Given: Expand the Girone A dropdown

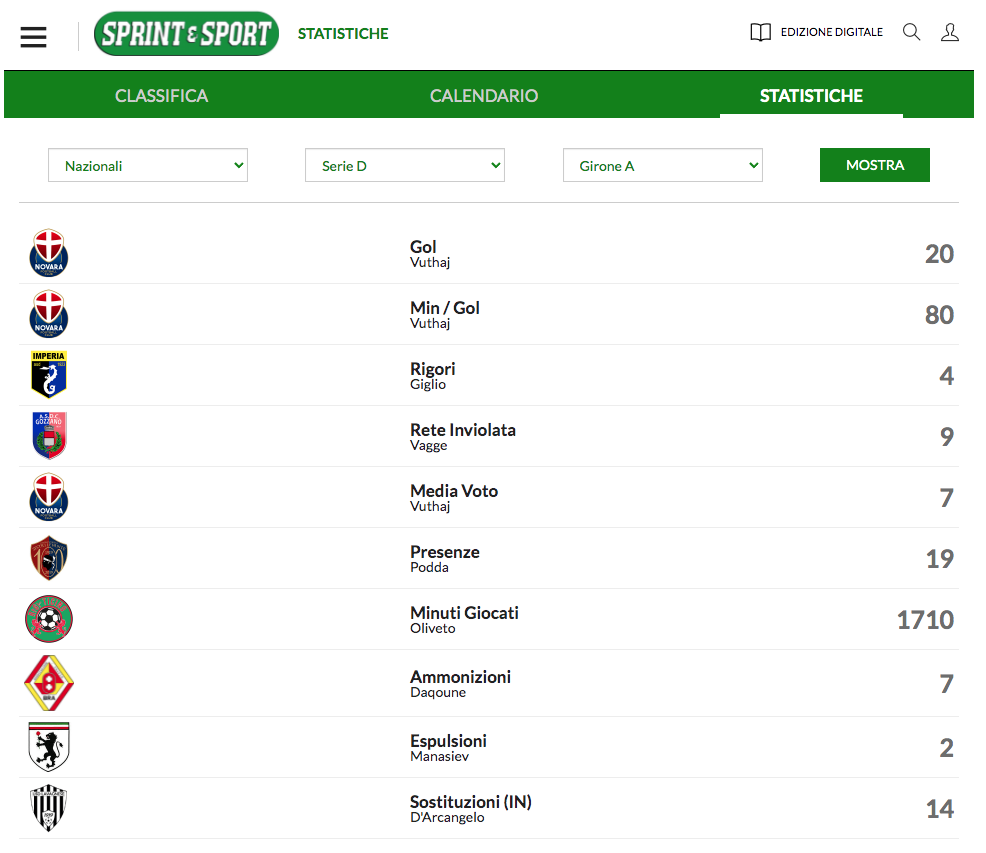Looking at the screenshot, I should point(663,166).
